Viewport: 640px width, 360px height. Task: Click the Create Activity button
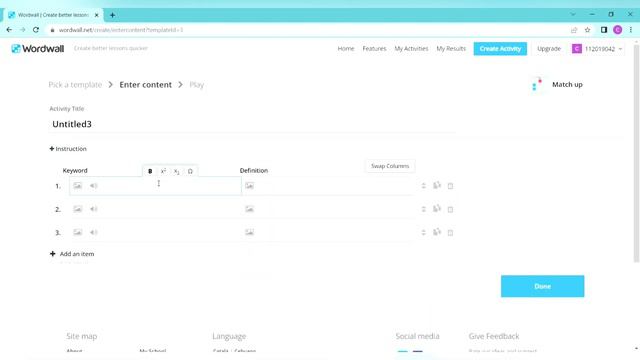pos(500,49)
